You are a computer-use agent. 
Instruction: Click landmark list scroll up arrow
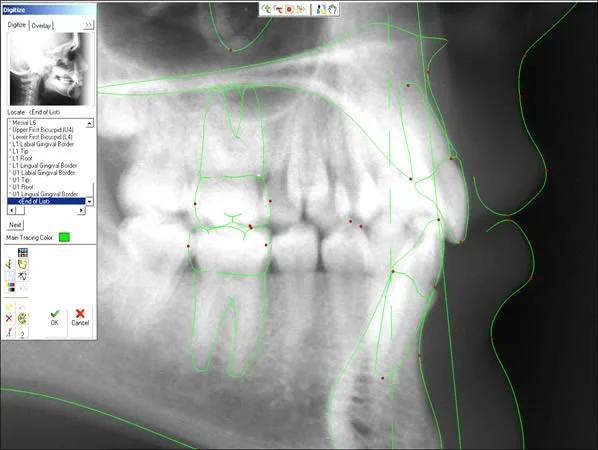pos(89,123)
